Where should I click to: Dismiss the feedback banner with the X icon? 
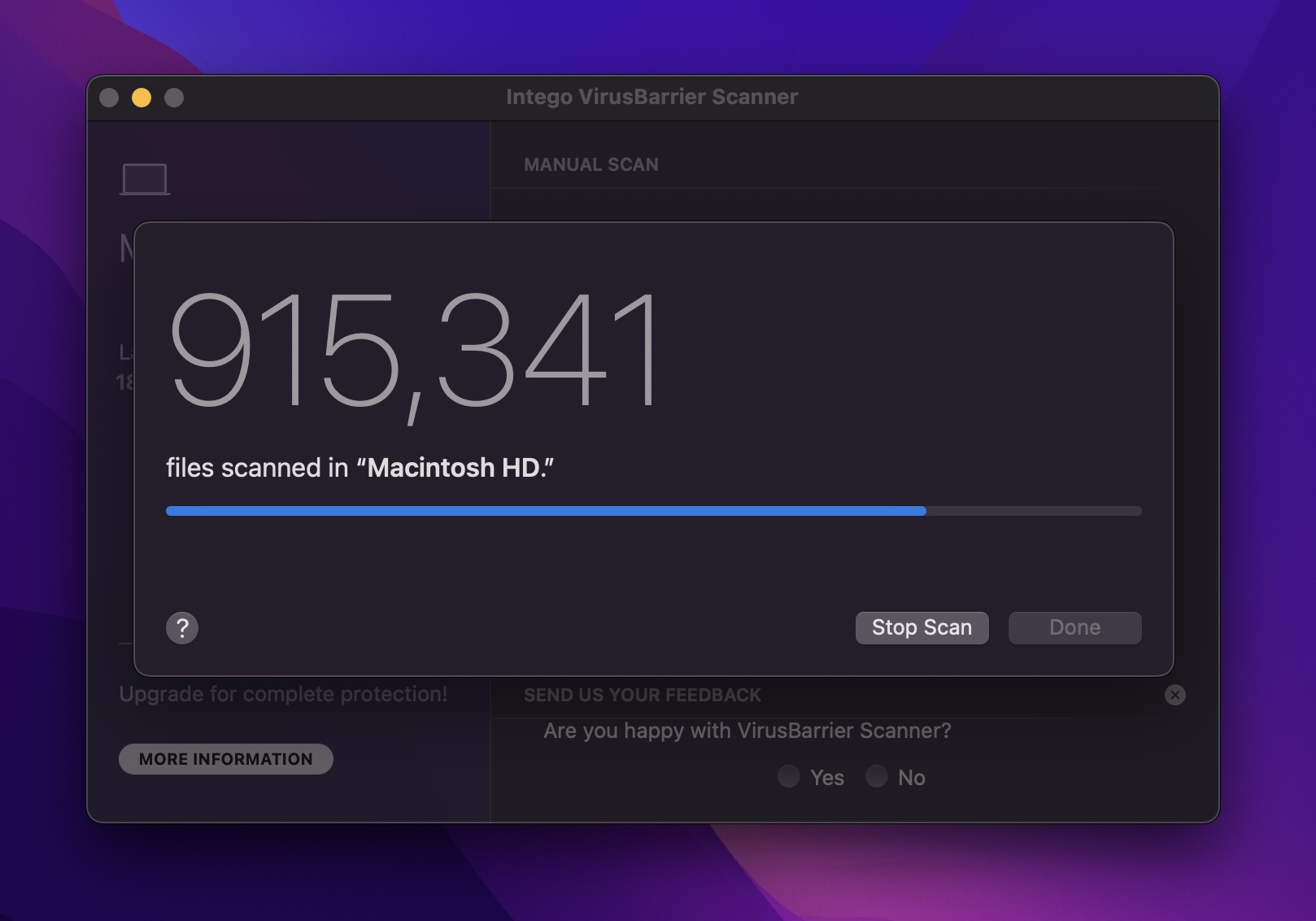click(1174, 694)
